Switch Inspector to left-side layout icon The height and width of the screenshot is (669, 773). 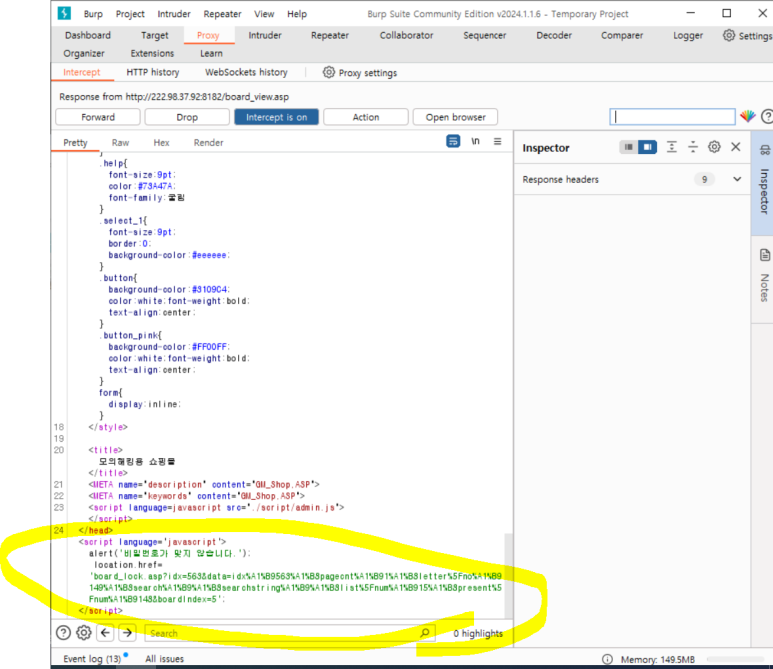coord(628,147)
